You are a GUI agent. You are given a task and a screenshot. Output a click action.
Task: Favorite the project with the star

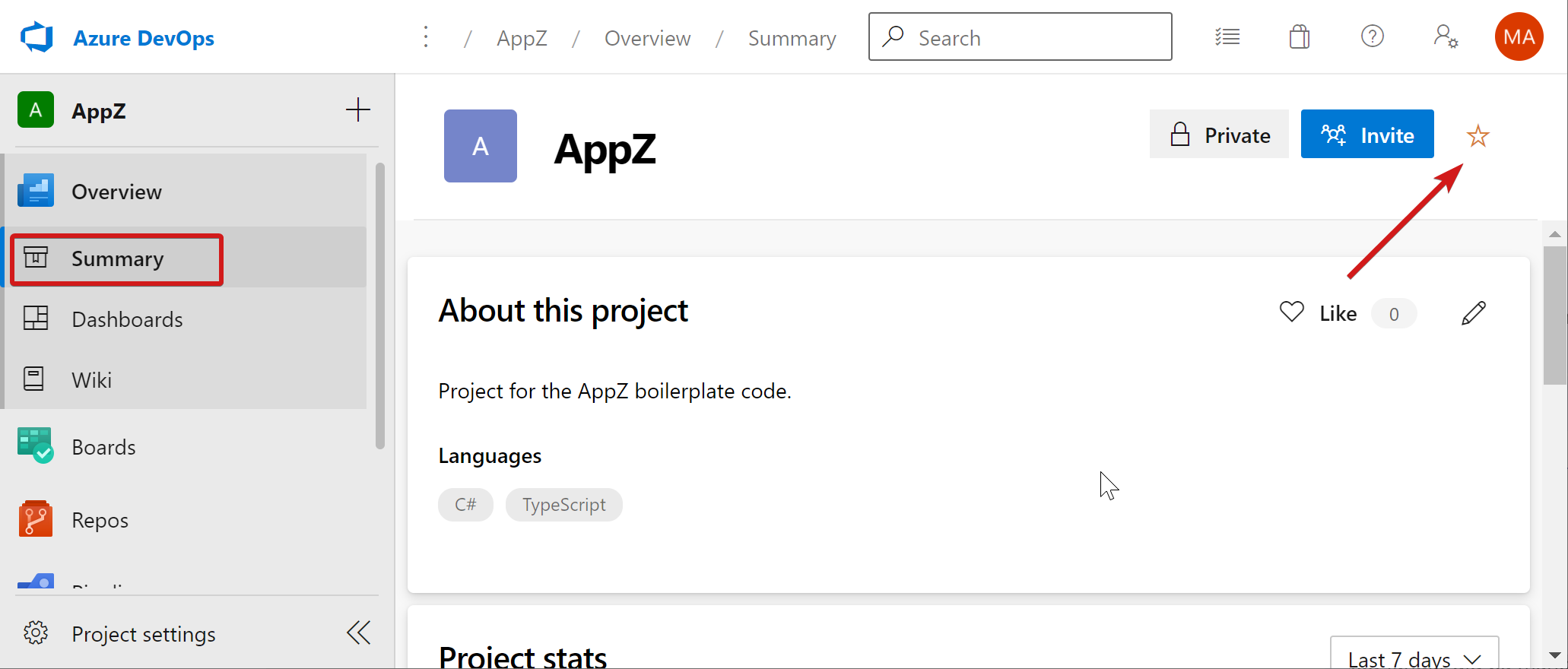(x=1478, y=136)
